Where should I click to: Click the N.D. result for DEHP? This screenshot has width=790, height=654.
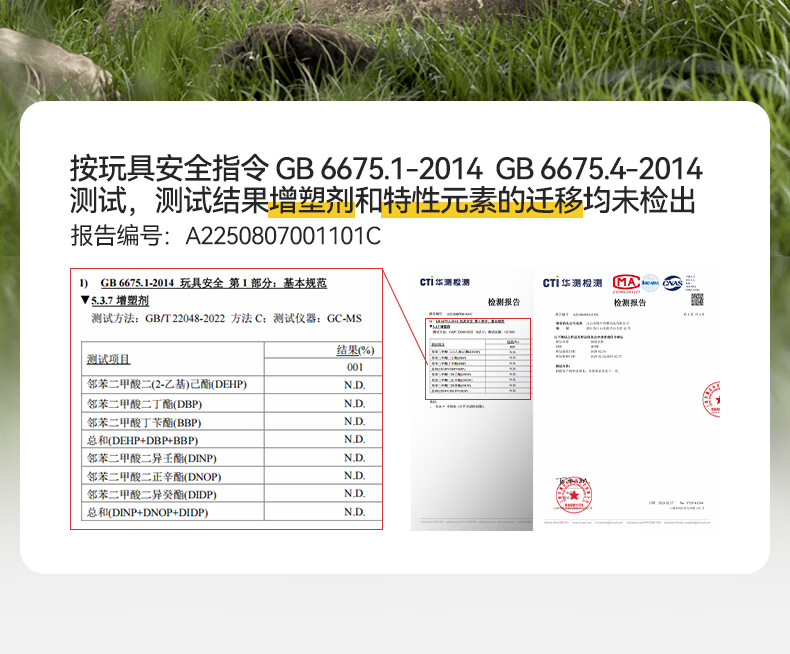(x=355, y=385)
